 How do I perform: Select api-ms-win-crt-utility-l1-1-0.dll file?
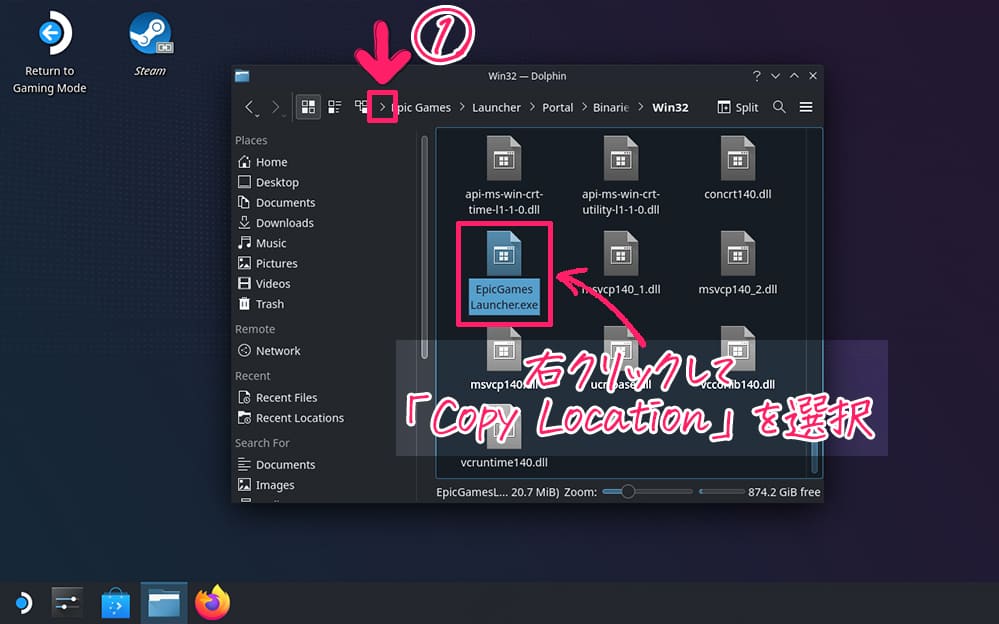pos(621,175)
